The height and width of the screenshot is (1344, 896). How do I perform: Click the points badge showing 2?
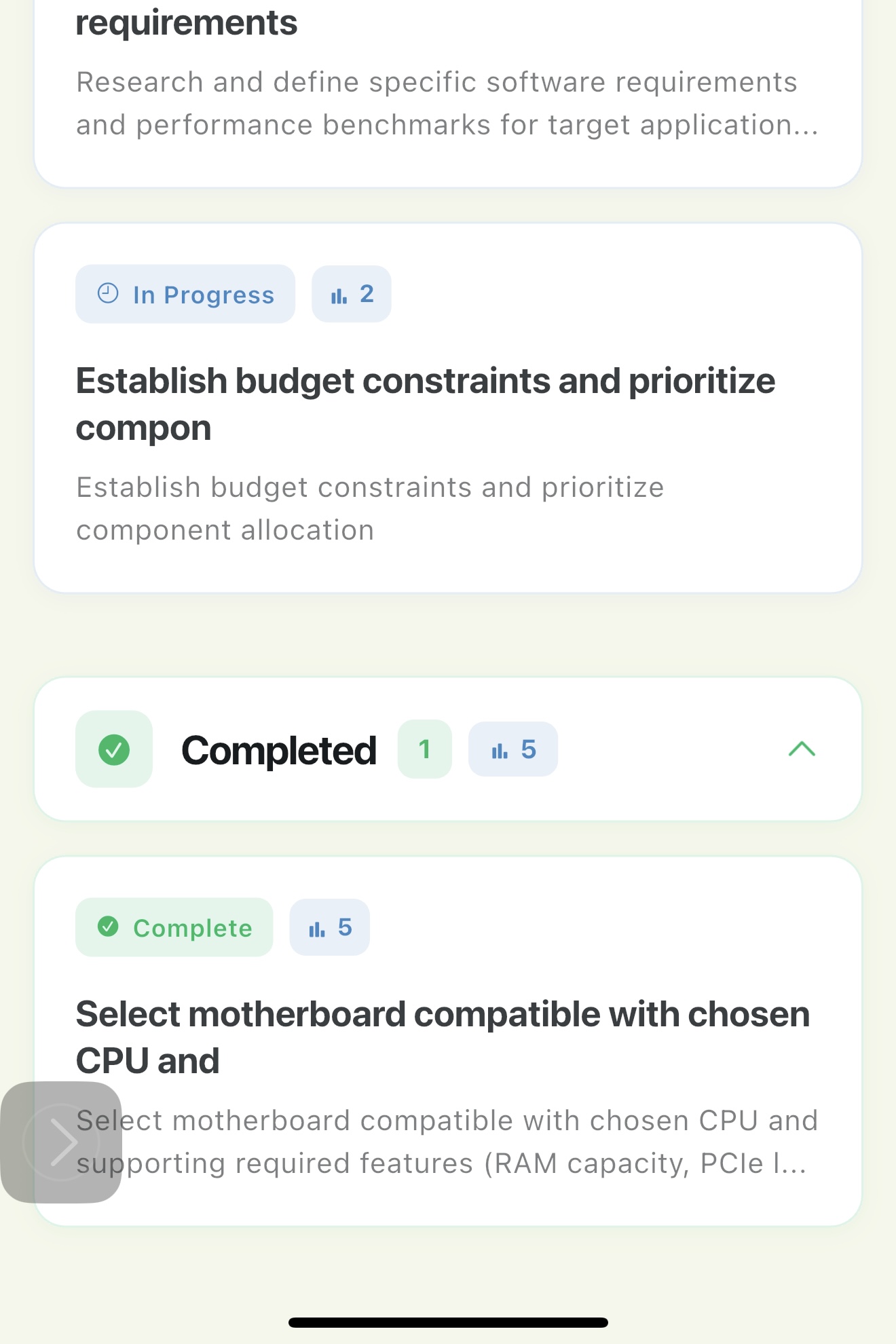click(x=352, y=294)
